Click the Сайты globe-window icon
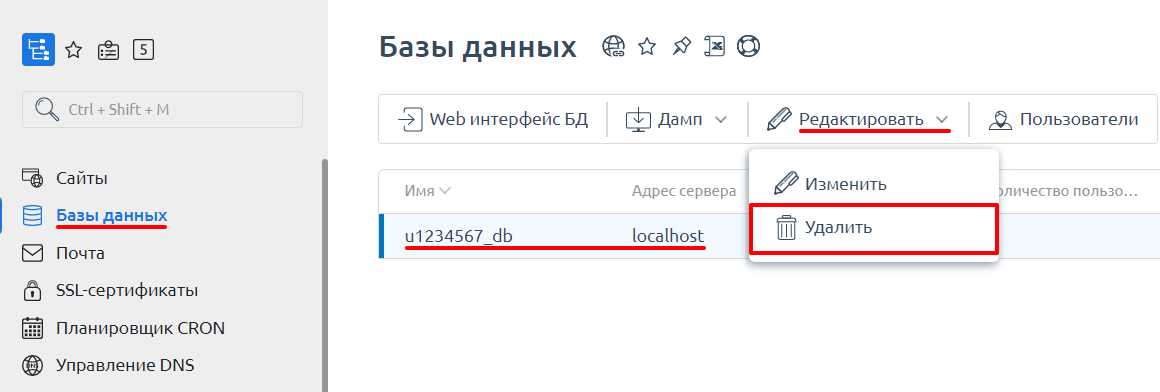The width and height of the screenshot is (1160, 392). pos(33,178)
